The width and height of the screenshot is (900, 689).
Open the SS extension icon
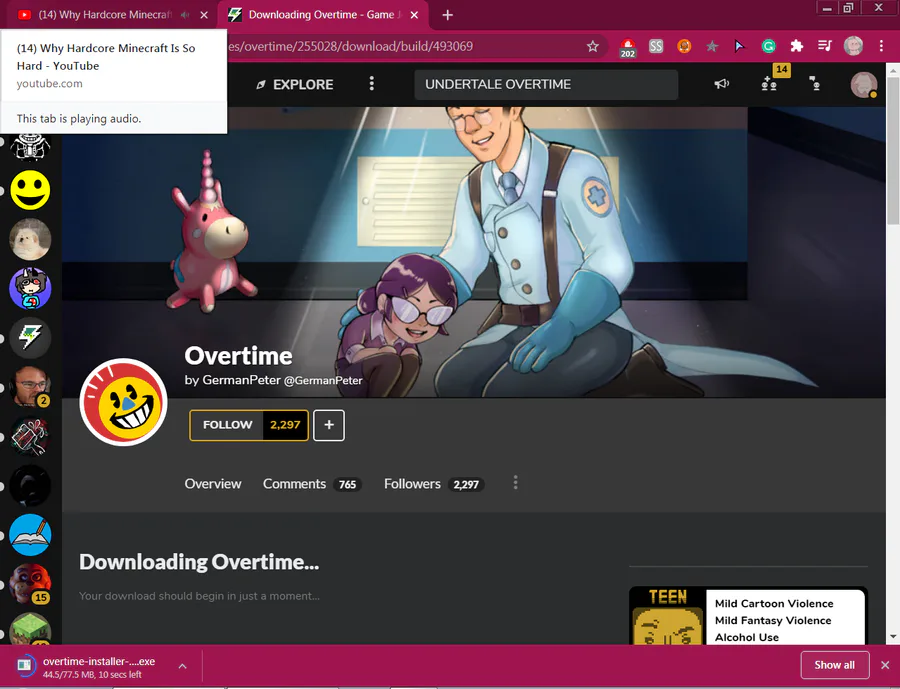coord(656,47)
